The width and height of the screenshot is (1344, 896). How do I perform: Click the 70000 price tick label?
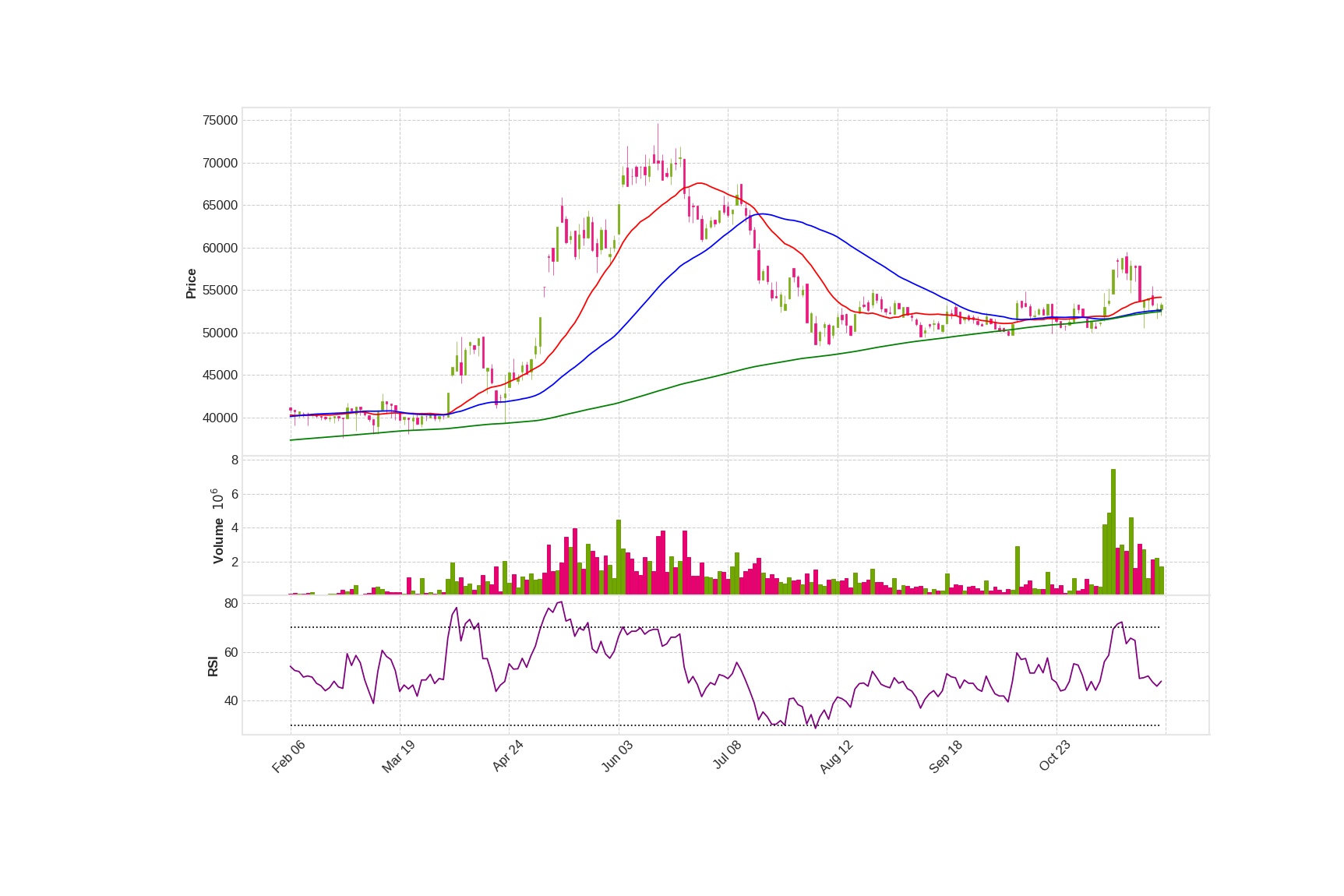pyautogui.click(x=220, y=163)
